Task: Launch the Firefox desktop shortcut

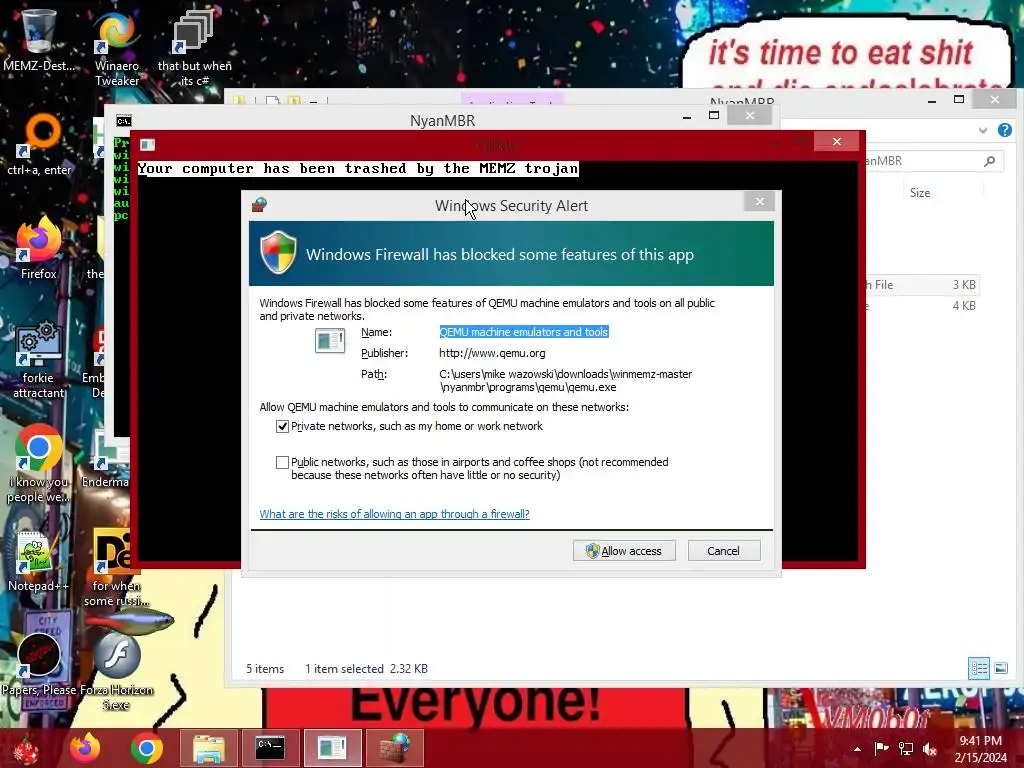Action: coord(39,248)
